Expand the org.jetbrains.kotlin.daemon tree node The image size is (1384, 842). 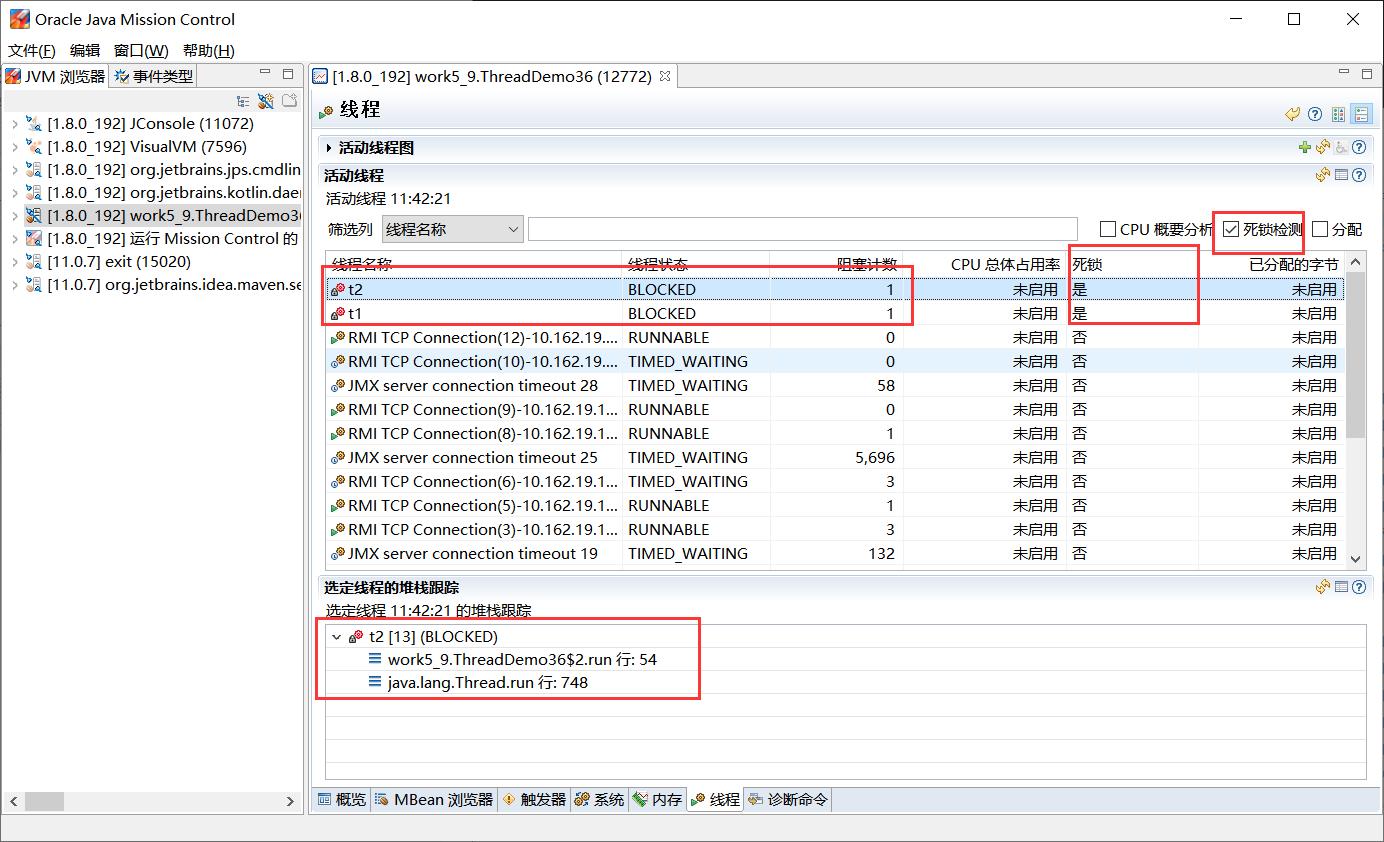15,193
